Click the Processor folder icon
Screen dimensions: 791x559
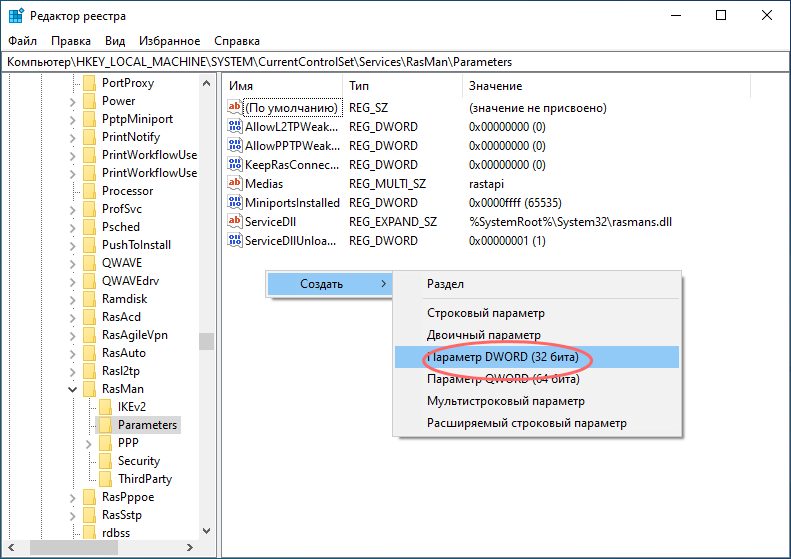[x=89, y=191]
